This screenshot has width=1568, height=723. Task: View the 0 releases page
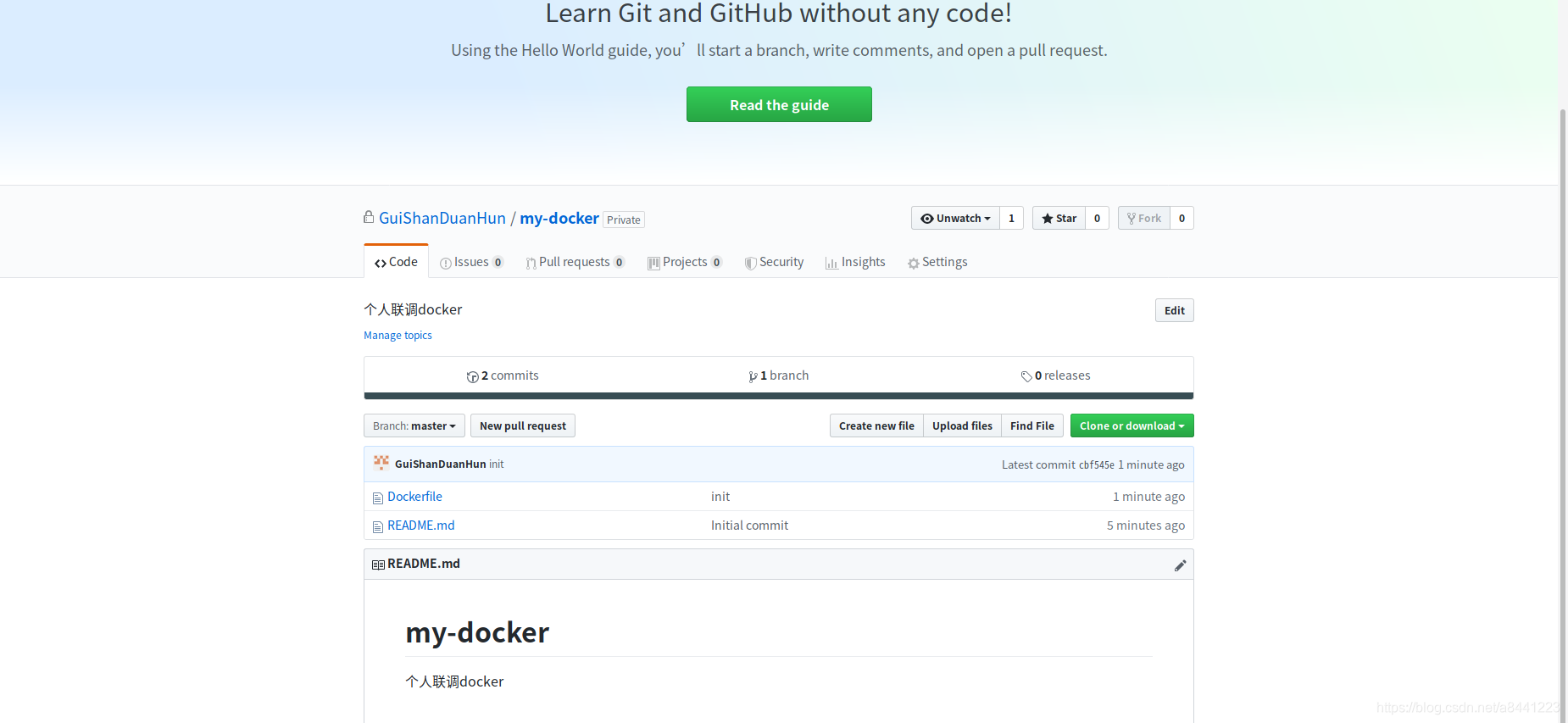(x=1055, y=375)
